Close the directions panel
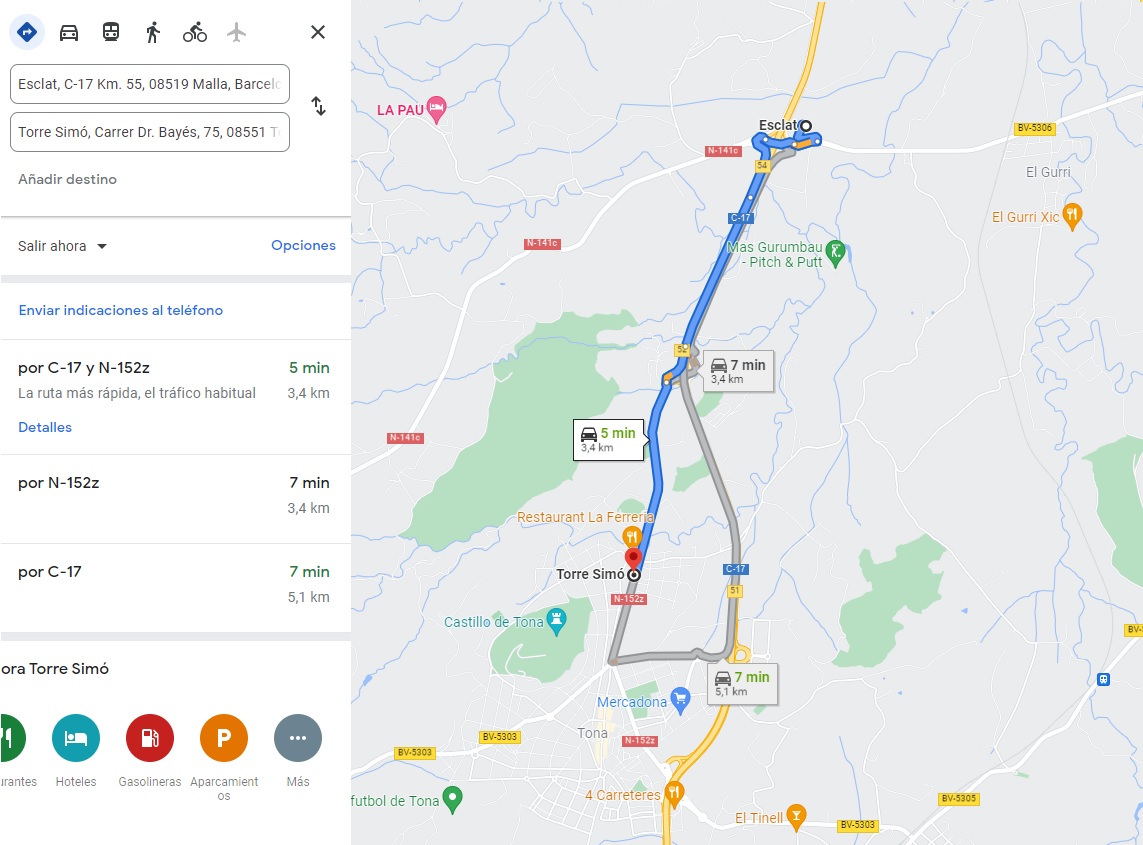 [x=318, y=32]
